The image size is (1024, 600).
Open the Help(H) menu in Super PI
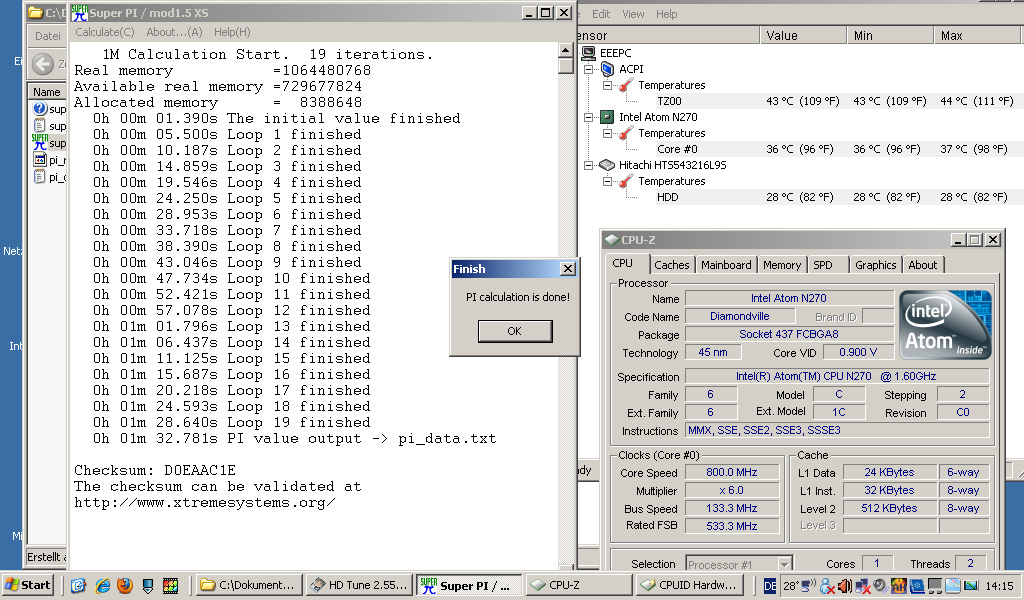pos(232,32)
